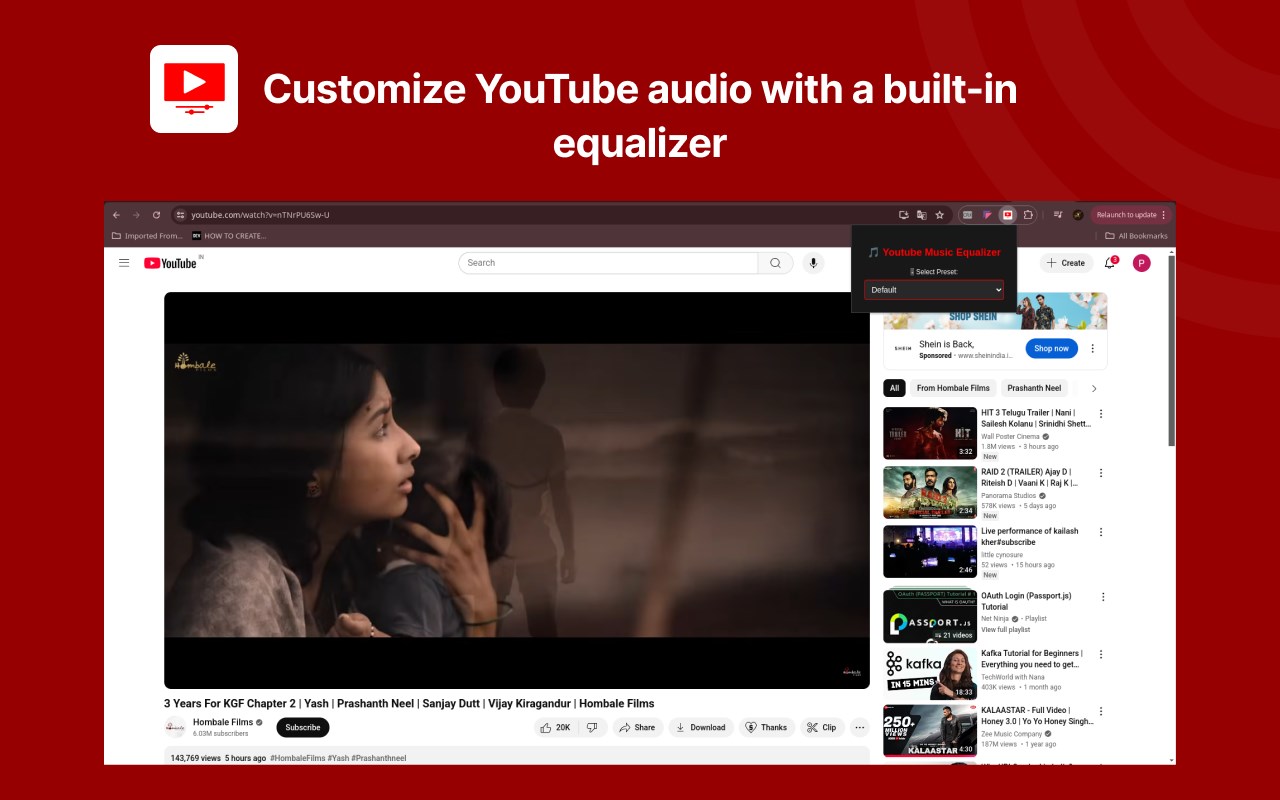Open the Select Preset dropdown showing Default

[934, 290]
